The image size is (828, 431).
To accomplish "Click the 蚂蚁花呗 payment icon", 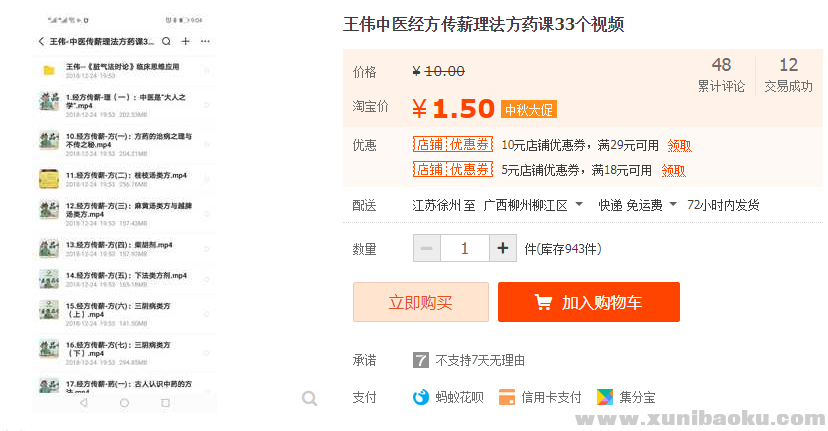I will pos(421,397).
